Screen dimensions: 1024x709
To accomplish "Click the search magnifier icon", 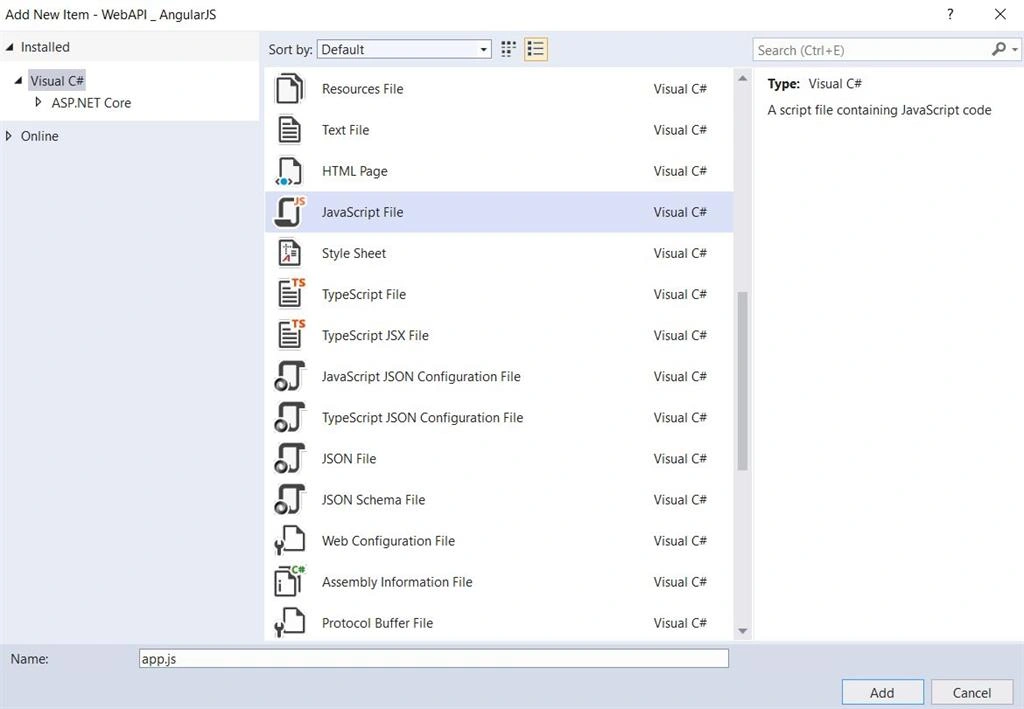I will click(x=999, y=50).
